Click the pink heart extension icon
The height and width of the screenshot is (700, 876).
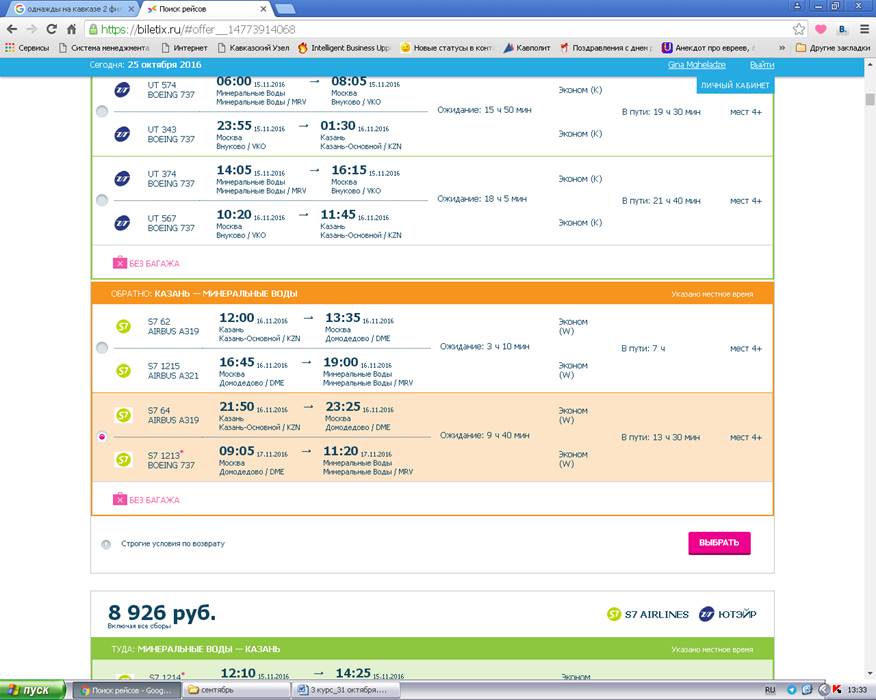821,29
